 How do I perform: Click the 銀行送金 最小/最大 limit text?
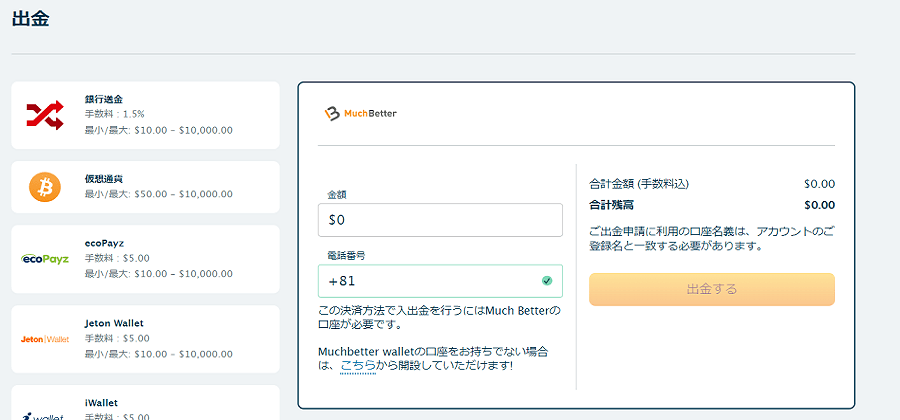[x=159, y=130]
